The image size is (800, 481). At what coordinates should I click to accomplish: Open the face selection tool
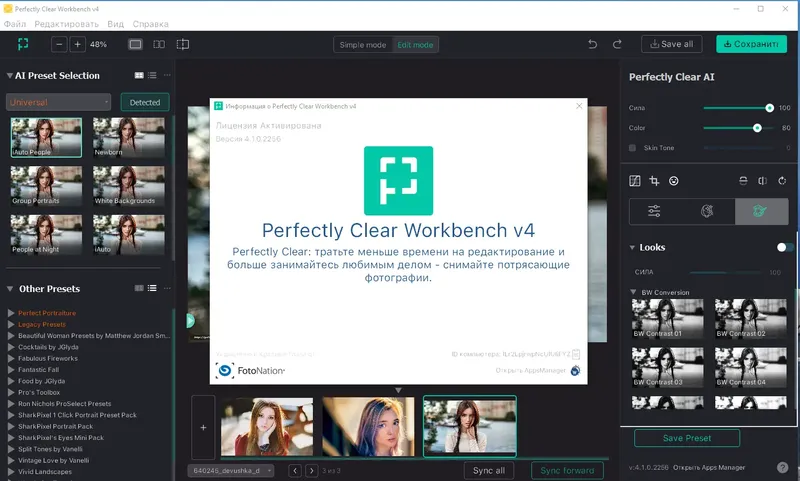[x=674, y=181]
